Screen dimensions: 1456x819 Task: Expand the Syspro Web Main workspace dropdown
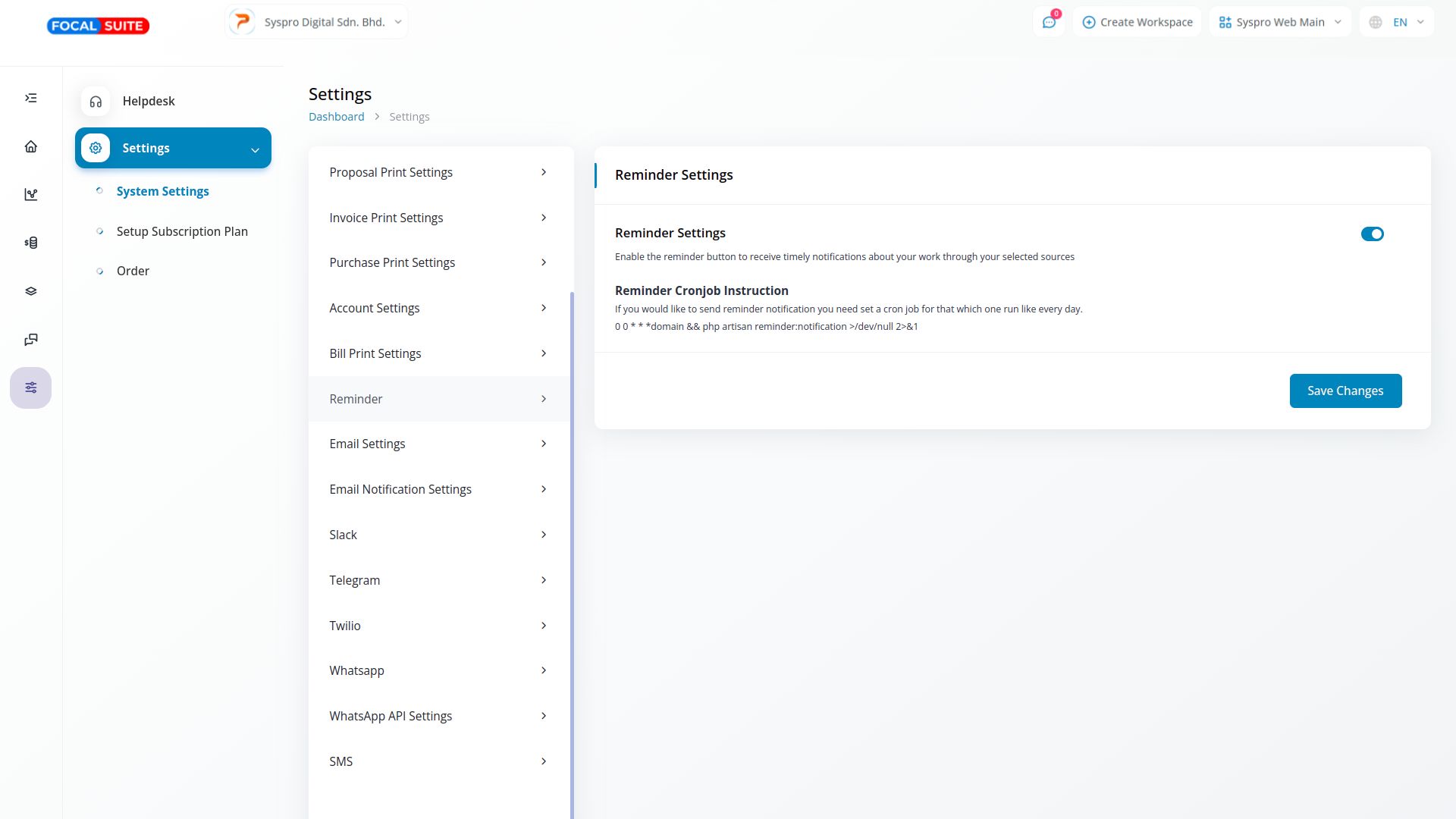point(1280,22)
